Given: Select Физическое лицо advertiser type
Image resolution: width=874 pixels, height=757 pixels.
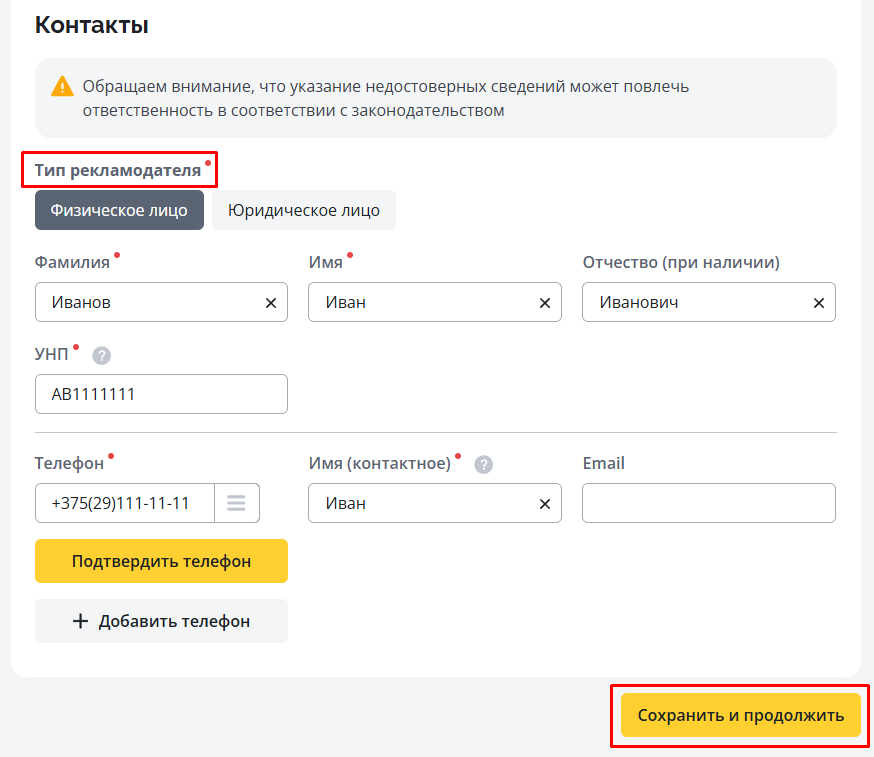Looking at the screenshot, I should pyautogui.click(x=119, y=210).
